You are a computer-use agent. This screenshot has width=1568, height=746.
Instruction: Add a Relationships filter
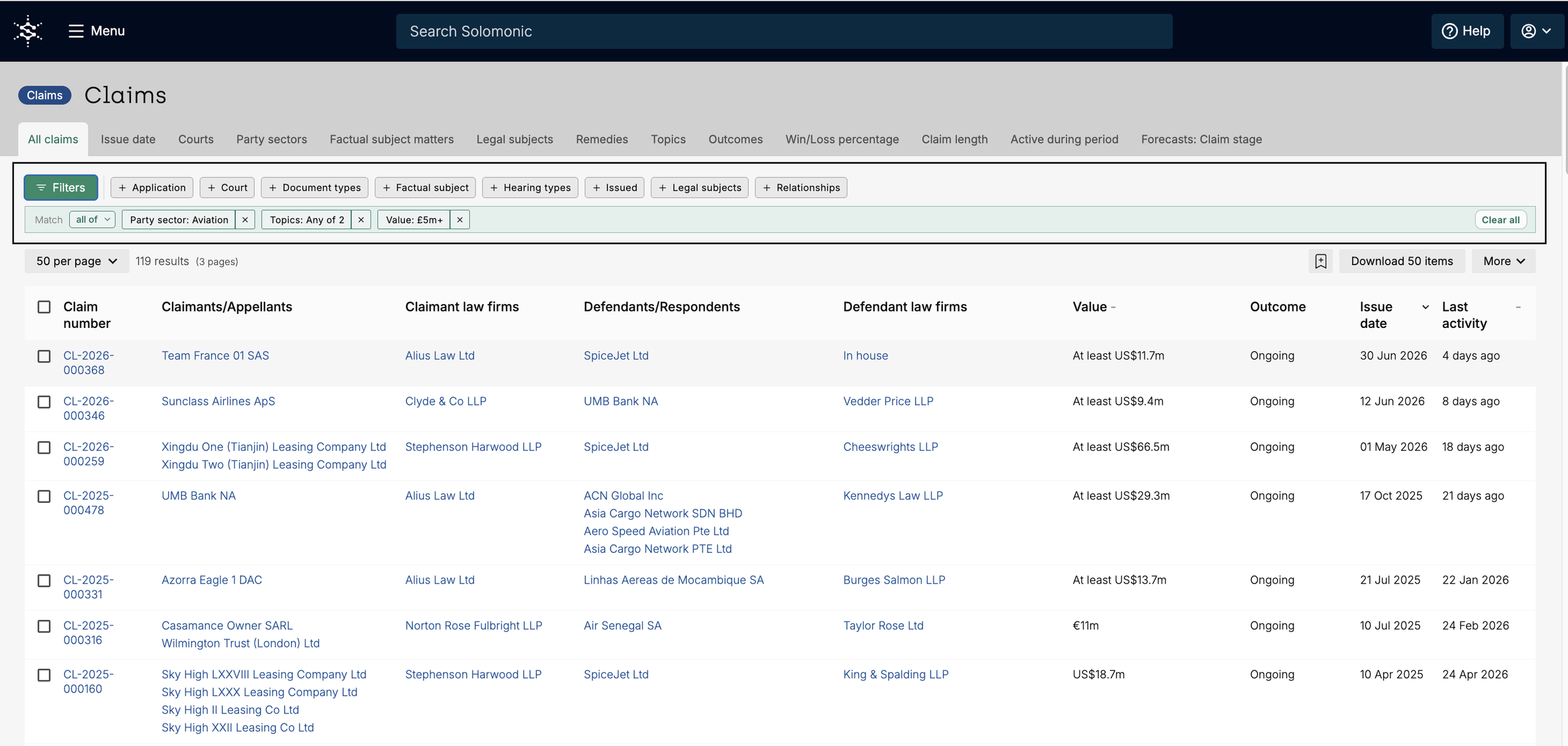click(x=801, y=187)
